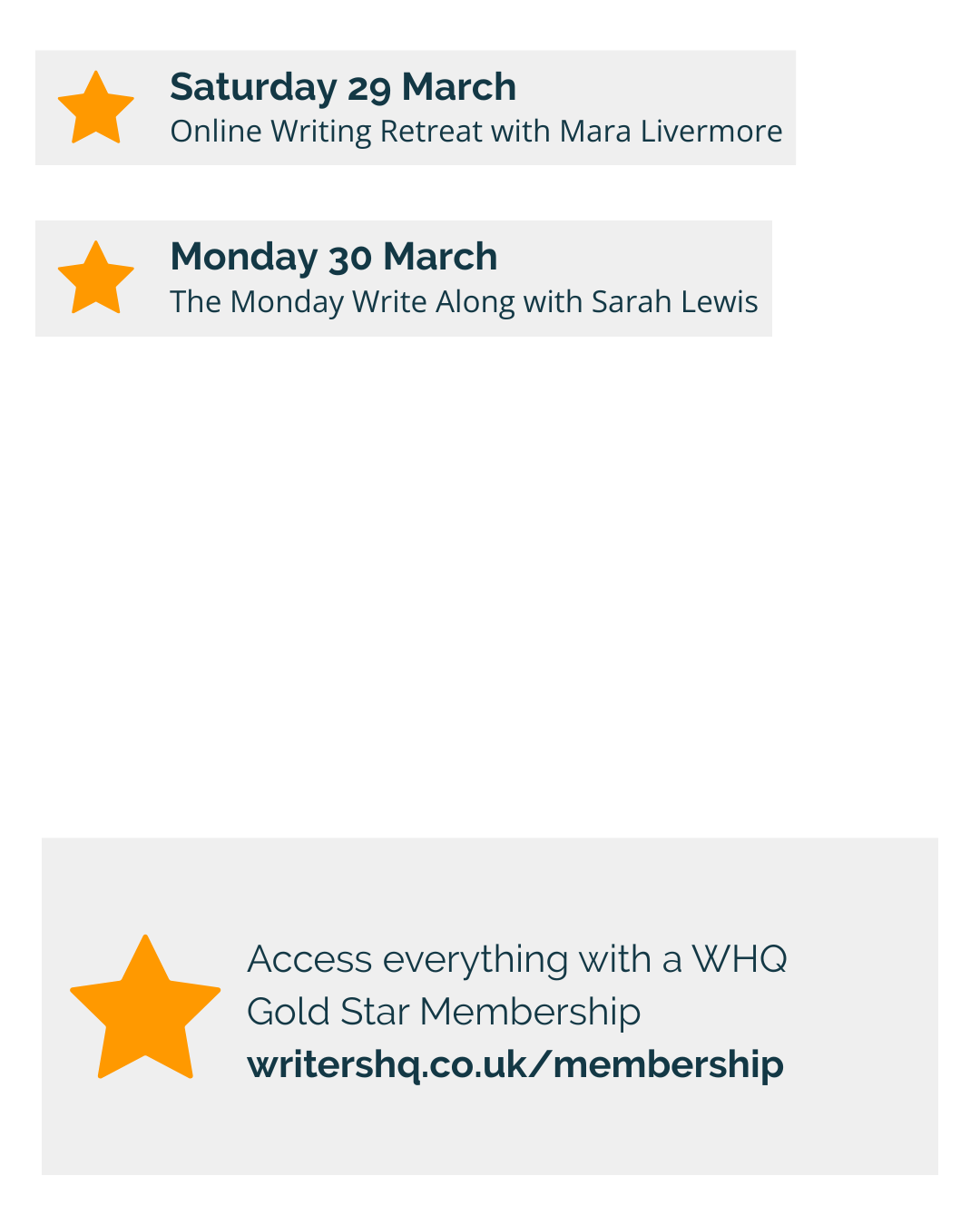Click the large gold star in membership banner
The image size is (980, 1225).
coord(145,1010)
